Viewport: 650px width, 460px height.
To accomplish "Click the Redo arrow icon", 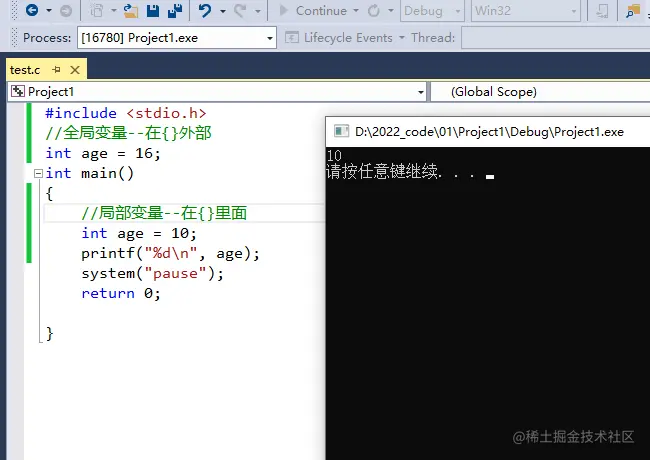I will point(240,10).
